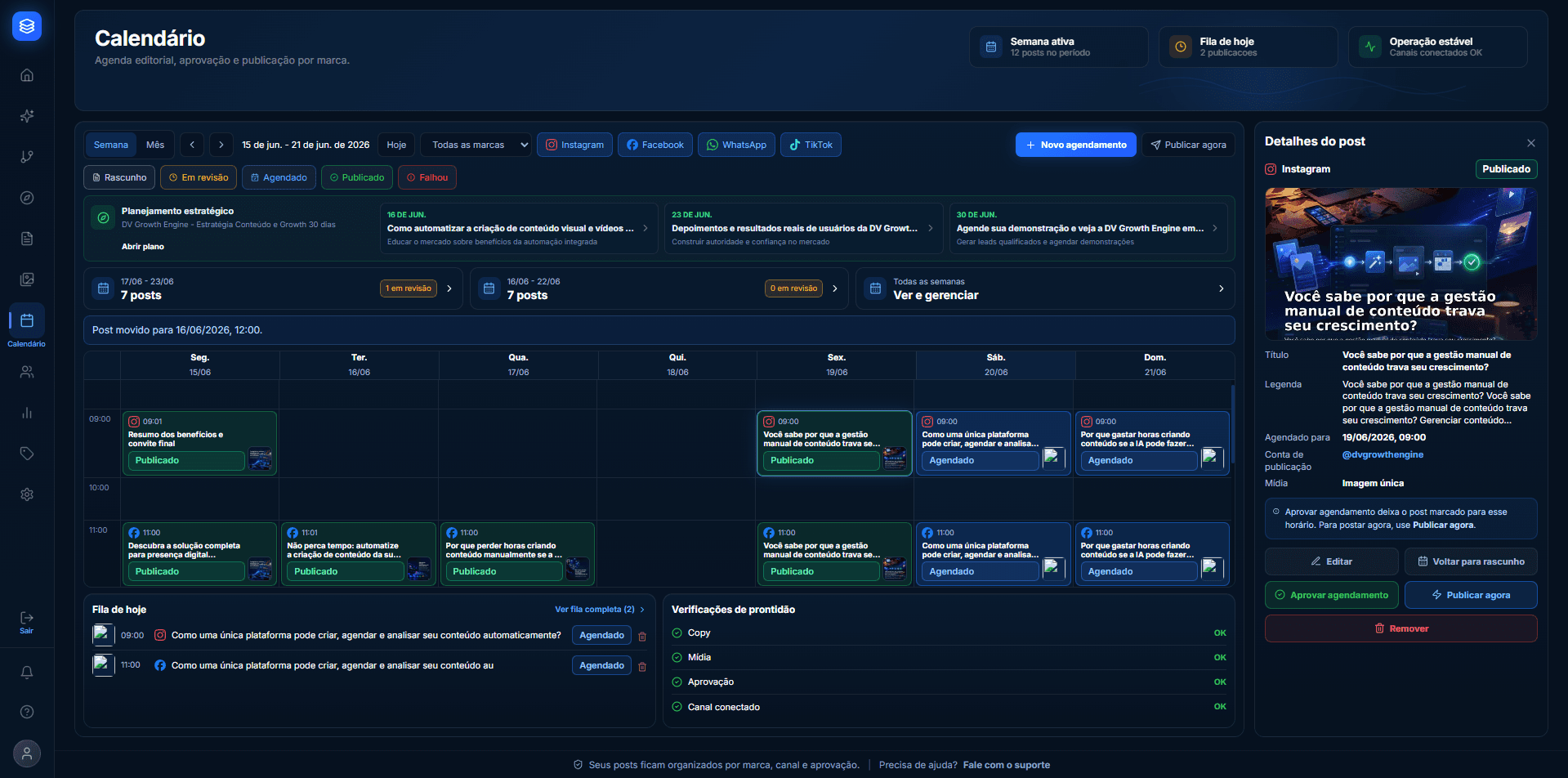The width and height of the screenshot is (1568, 778).
Task: Expand the 17/06 - 23/06 week row
Action: click(273, 288)
